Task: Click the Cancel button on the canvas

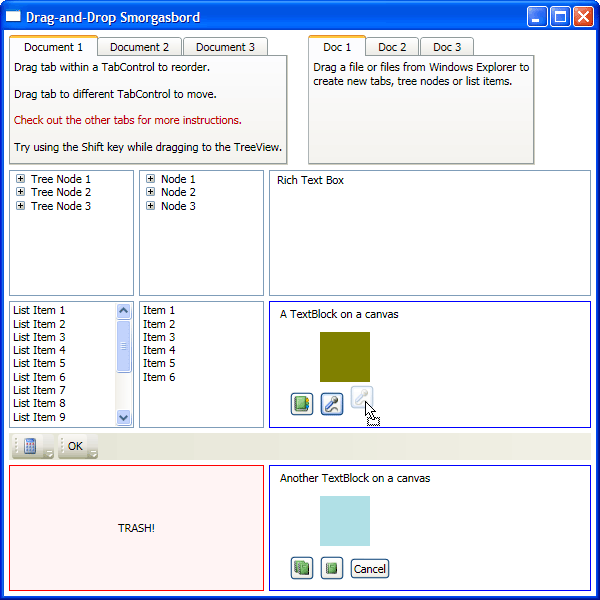Action: pyautogui.click(x=370, y=569)
